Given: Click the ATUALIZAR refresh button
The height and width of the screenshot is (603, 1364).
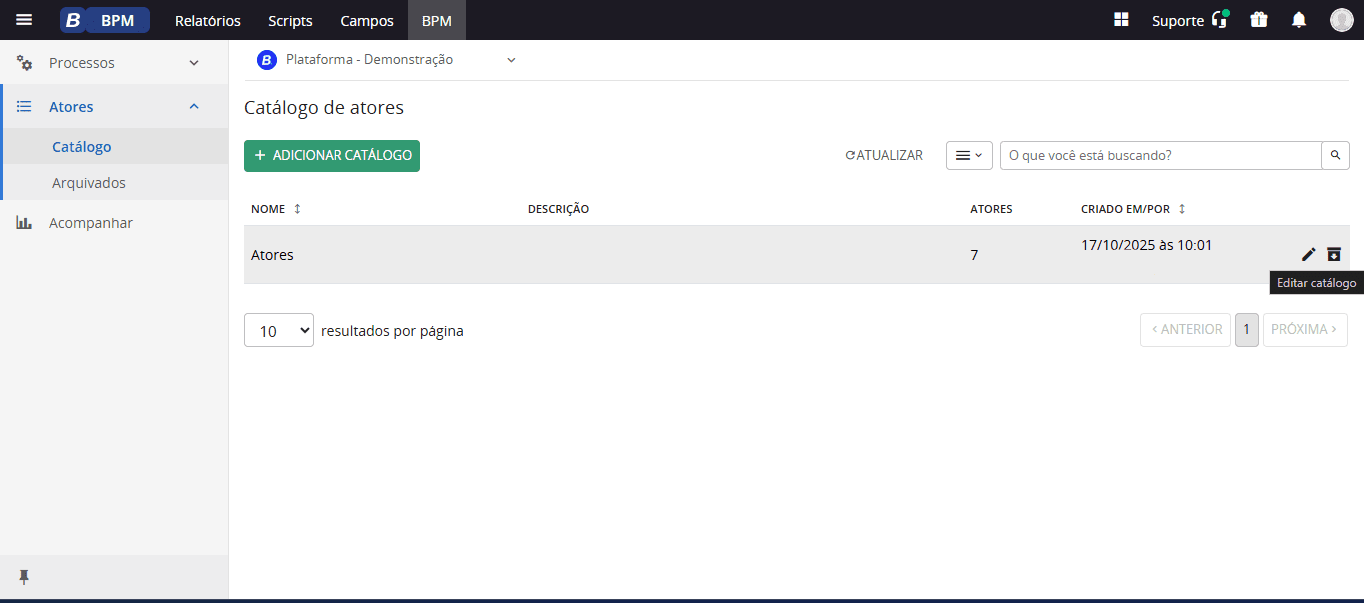Looking at the screenshot, I should 884,155.
